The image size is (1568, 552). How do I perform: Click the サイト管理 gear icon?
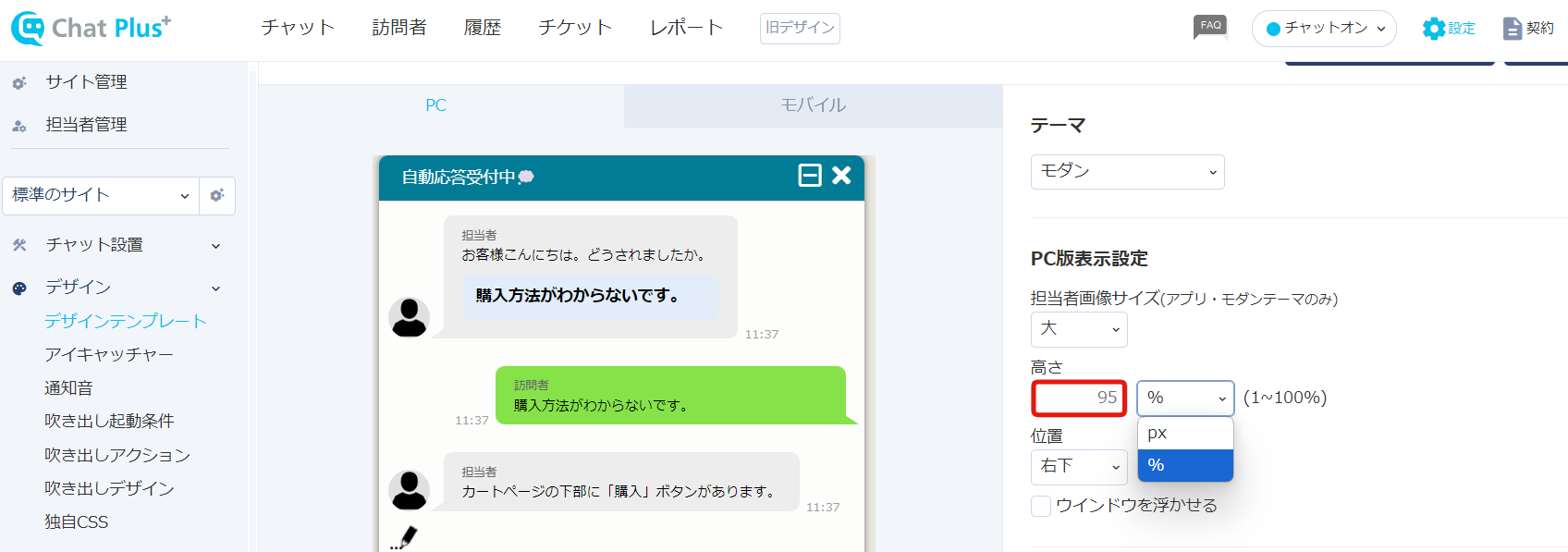pos(19,83)
